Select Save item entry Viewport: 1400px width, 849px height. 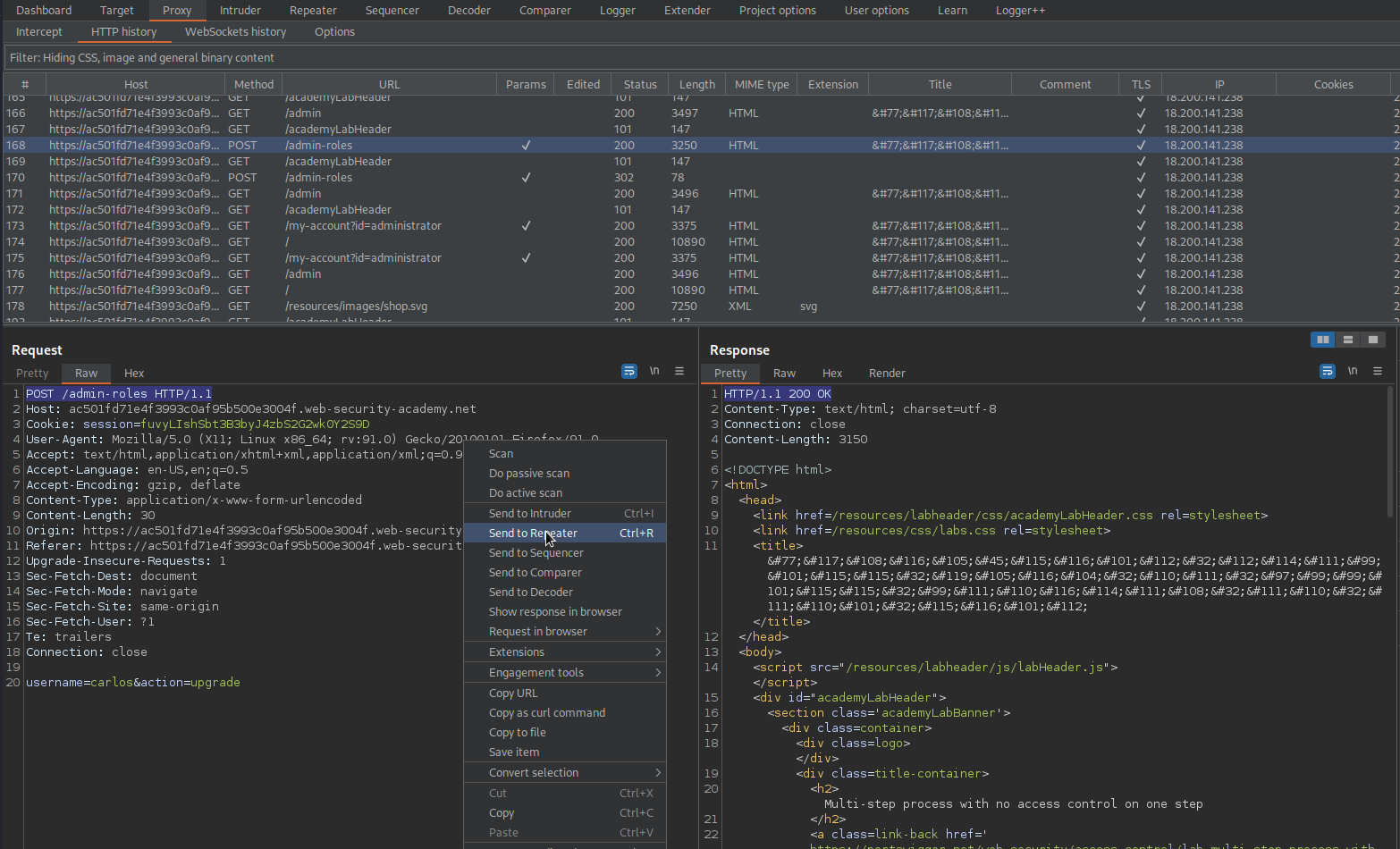565,752
